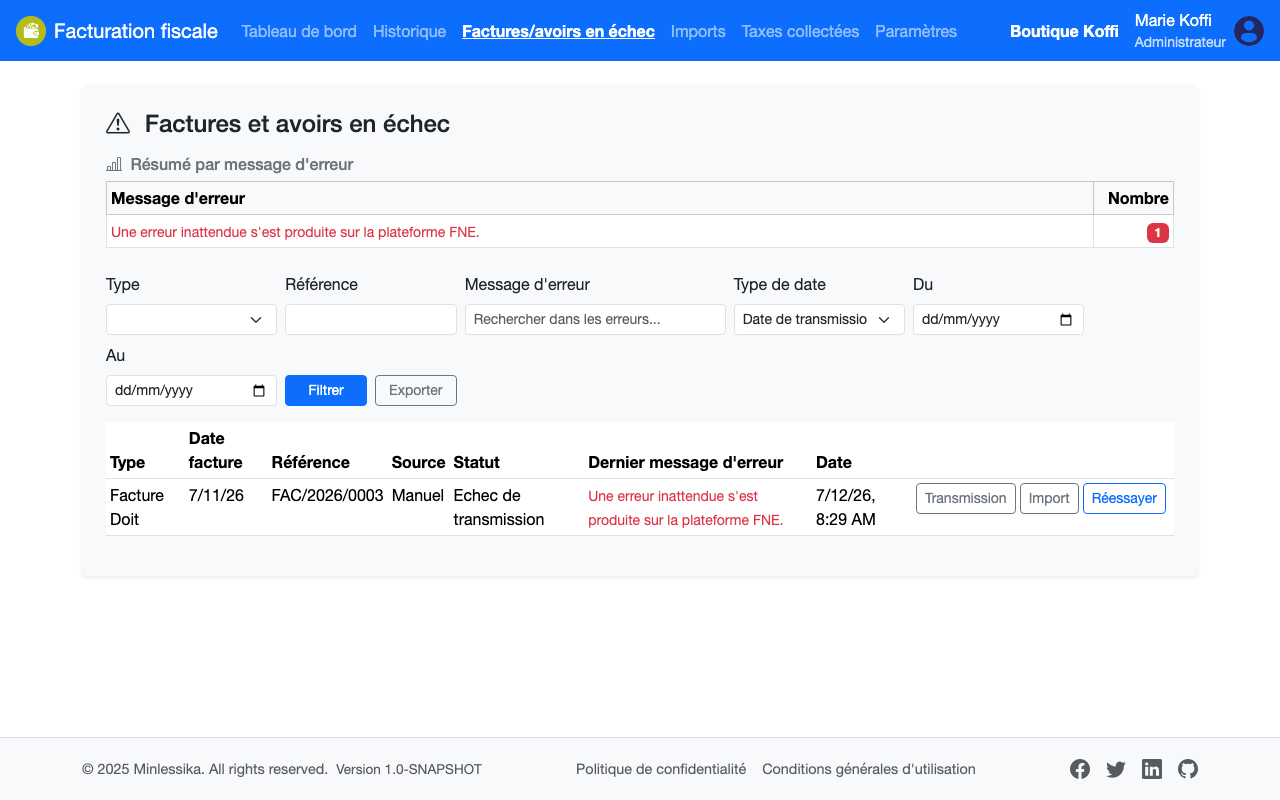Open the Twitter footer icon
The width and height of the screenshot is (1280, 800).
(1116, 769)
